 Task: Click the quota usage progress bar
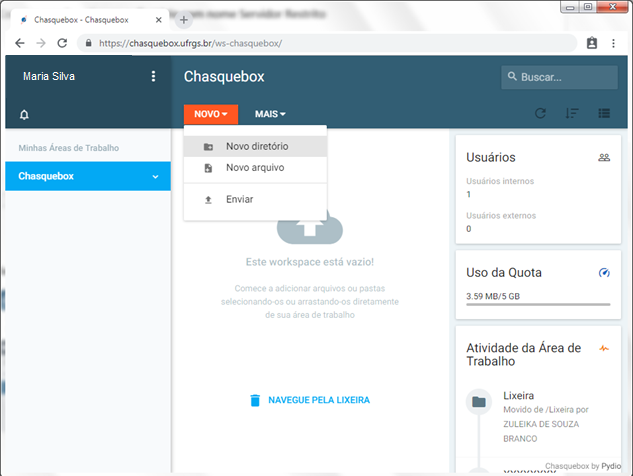click(538, 304)
